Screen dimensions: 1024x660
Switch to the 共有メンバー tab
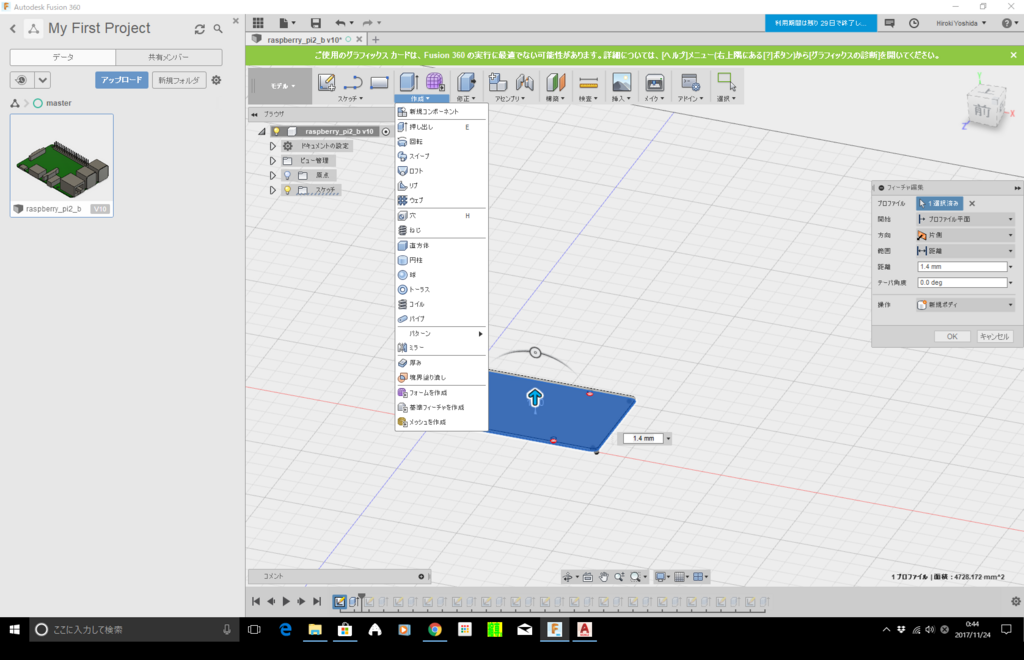(168, 57)
